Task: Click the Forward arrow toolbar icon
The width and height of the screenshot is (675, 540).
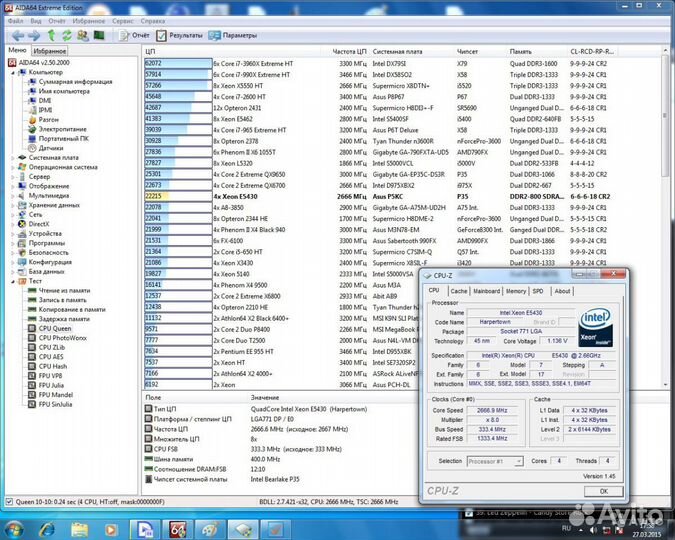Action: (x=34, y=36)
